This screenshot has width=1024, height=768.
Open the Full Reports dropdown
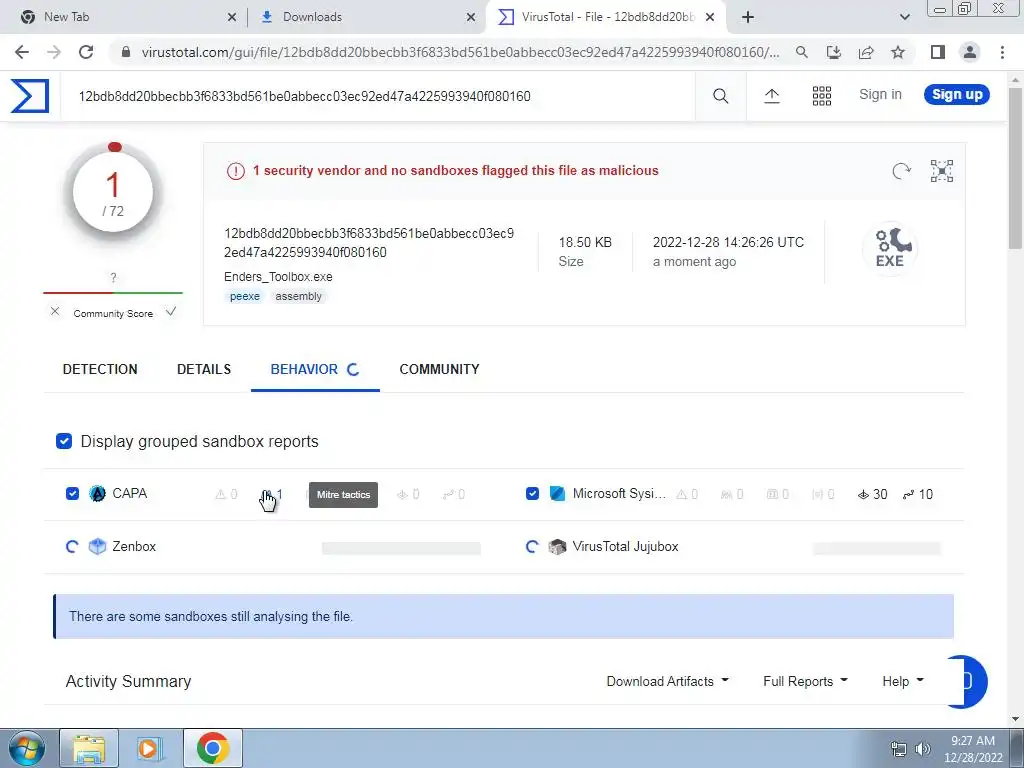[x=805, y=681]
